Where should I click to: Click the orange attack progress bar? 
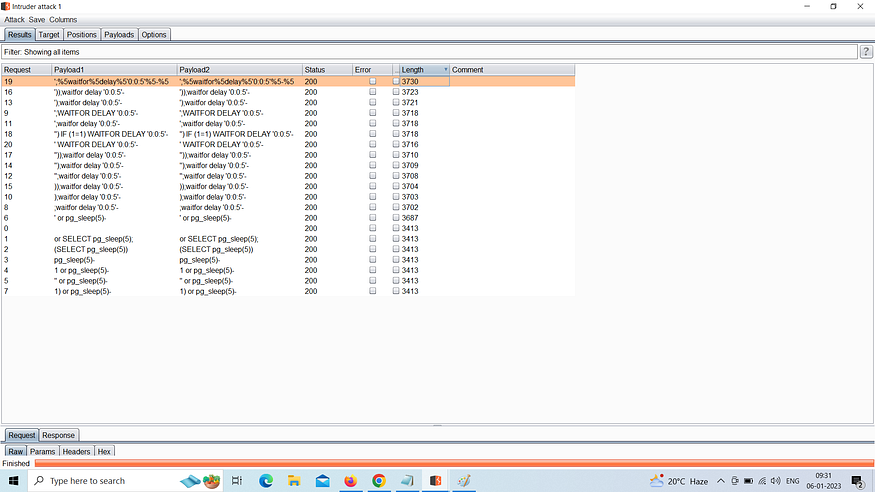pyautogui.click(x=450, y=464)
